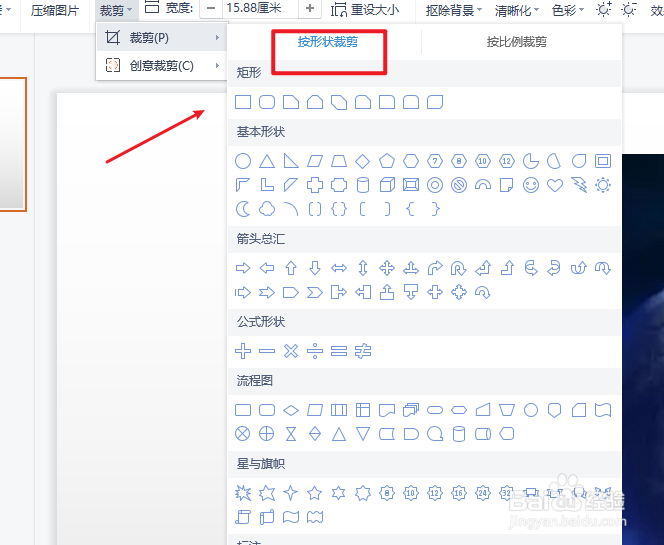This screenshot has height=545, width=664.
Task: Select the minus sign formula shape
Action: [267, 351]
